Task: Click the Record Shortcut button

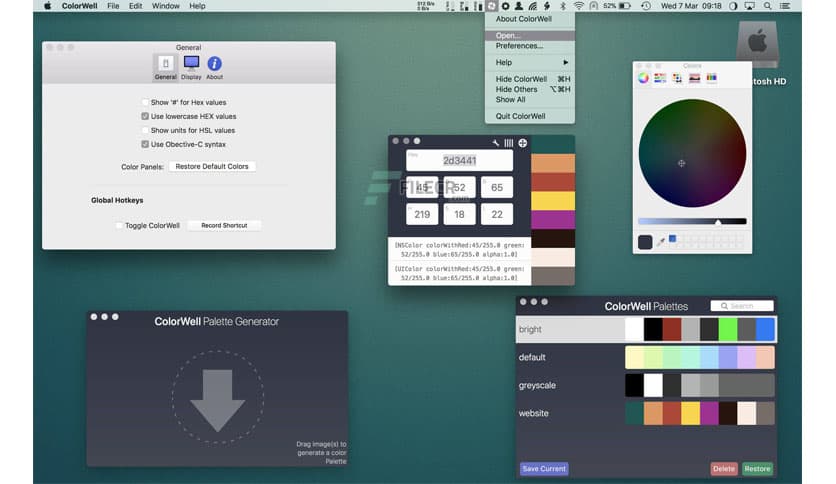Action: pos(224,225)
